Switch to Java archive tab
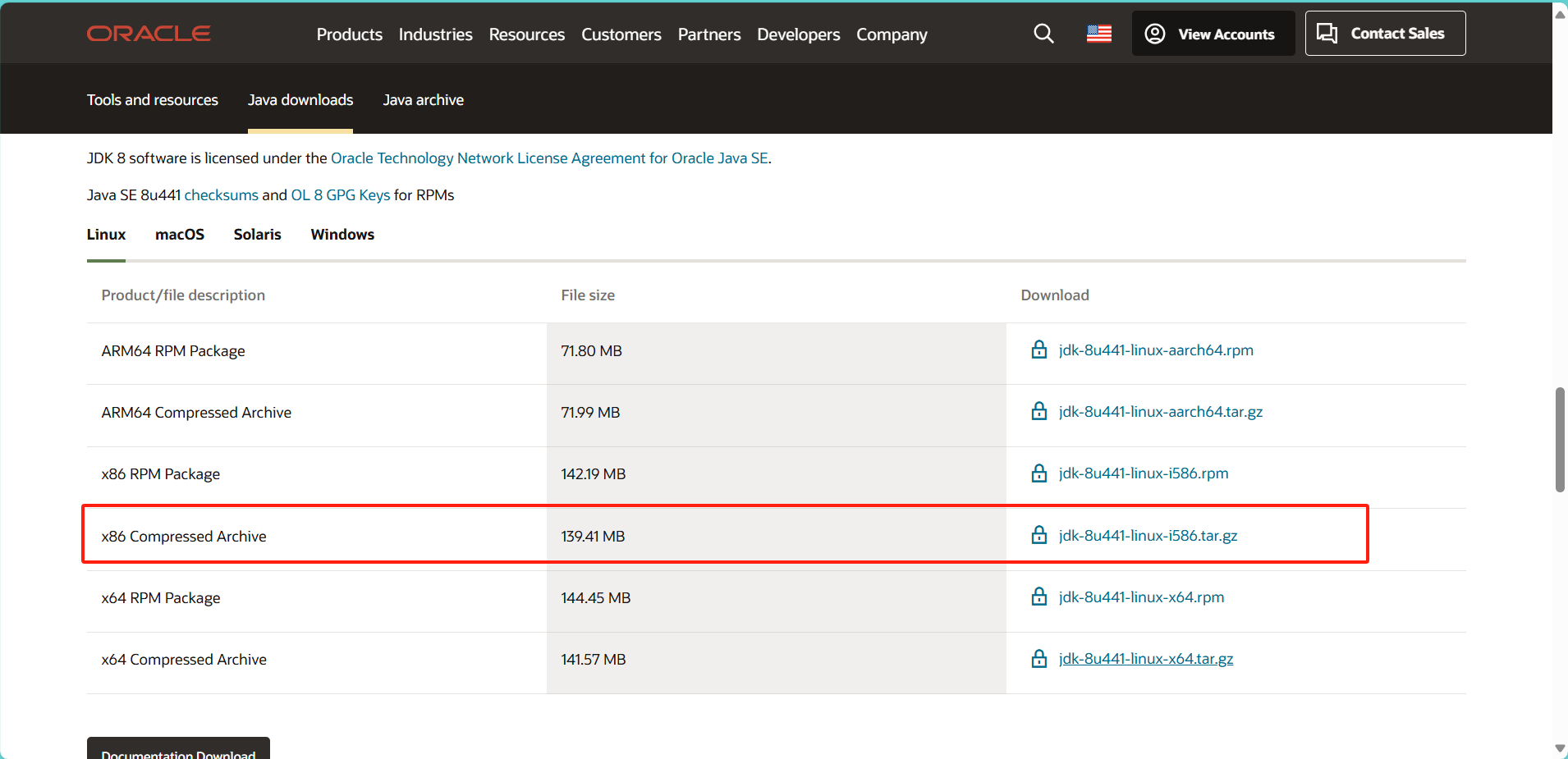The image size is (1568, 759). click(x=424, y=100)
